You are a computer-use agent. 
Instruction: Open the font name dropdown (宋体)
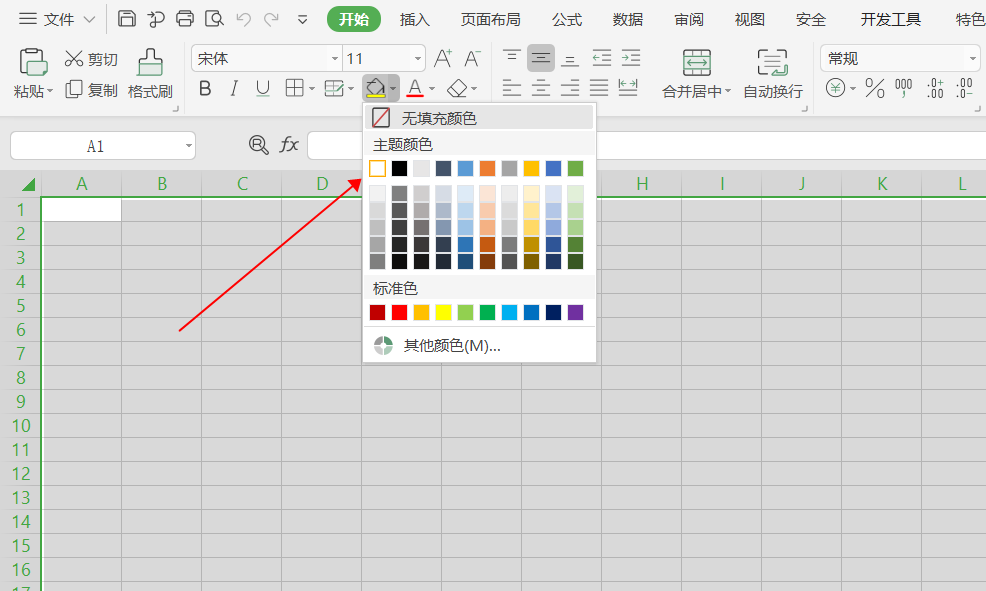[335, 58]
